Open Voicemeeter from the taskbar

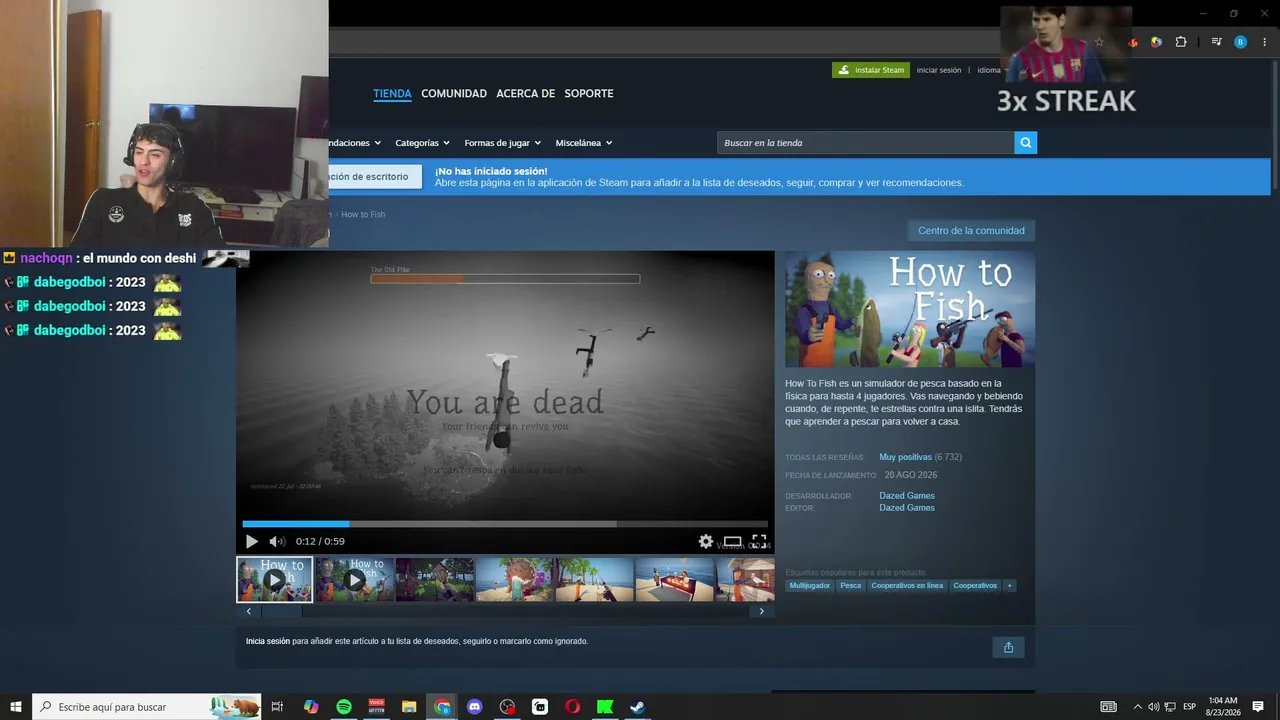[x=377, y=707]
